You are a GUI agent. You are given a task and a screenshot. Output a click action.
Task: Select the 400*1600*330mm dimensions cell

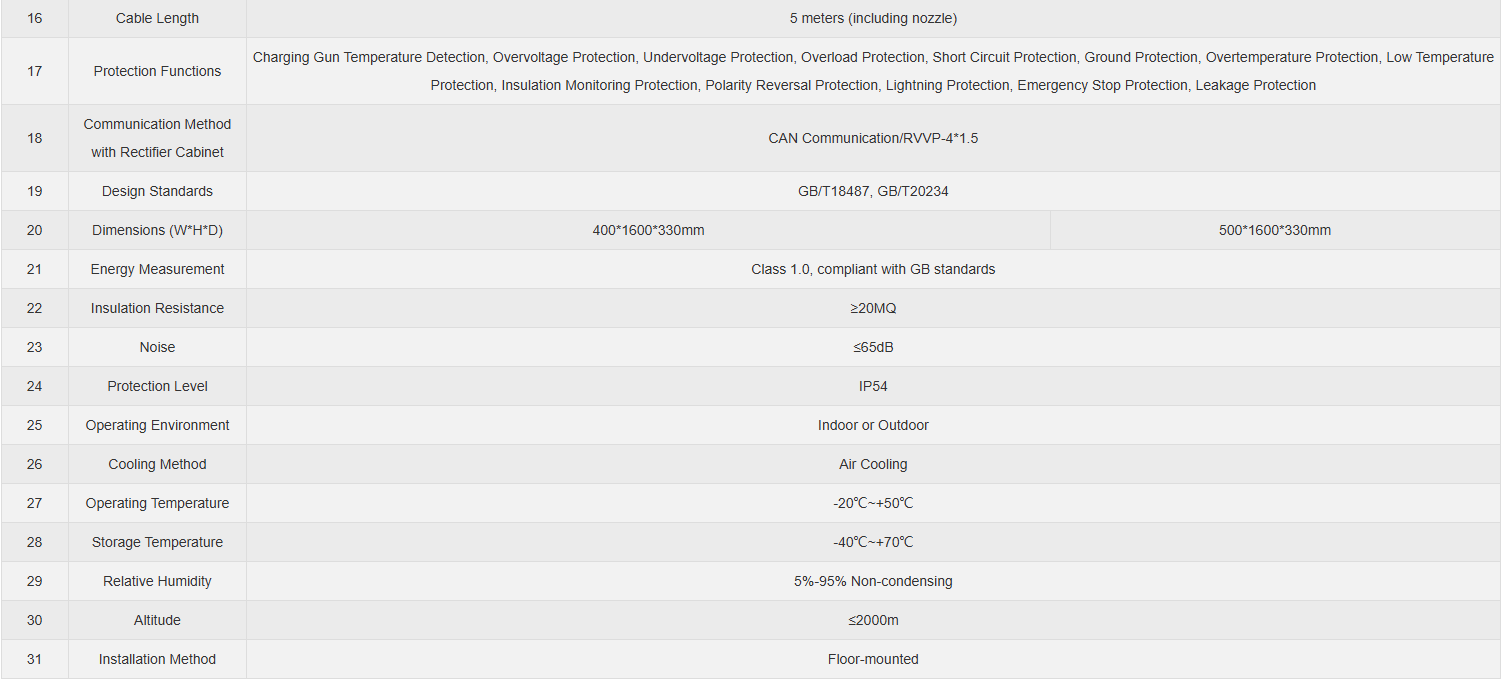[x=648, y=230]
